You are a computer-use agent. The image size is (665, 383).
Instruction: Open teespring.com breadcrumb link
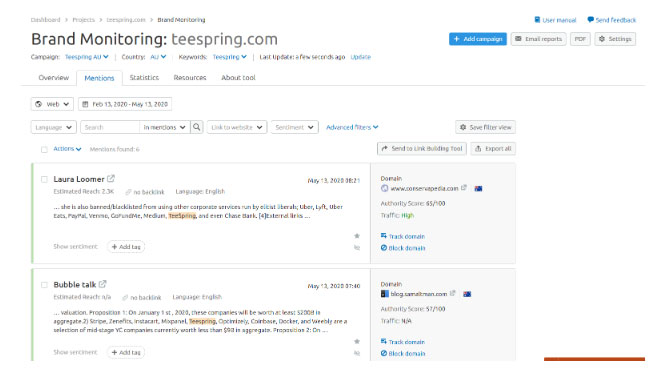coord(126,20)
